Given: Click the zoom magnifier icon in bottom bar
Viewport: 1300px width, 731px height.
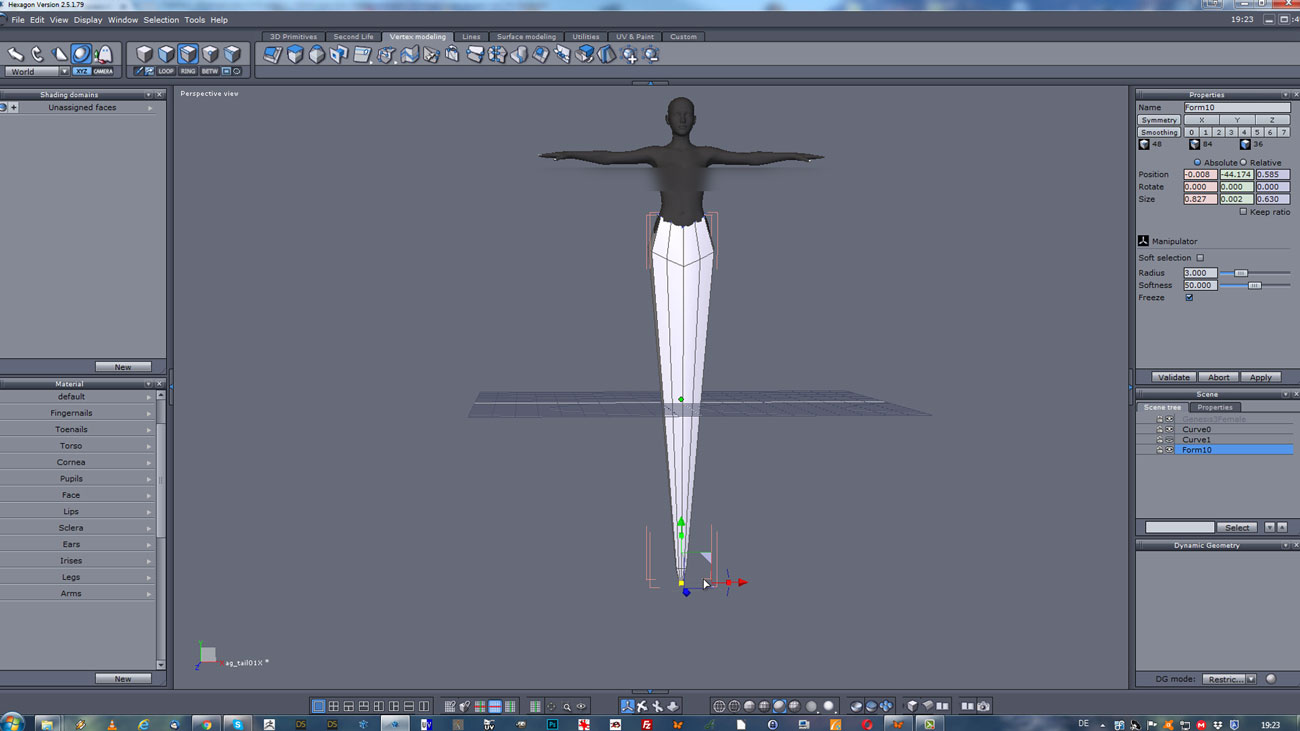Looking at the screenshot, I should point(566,706).
